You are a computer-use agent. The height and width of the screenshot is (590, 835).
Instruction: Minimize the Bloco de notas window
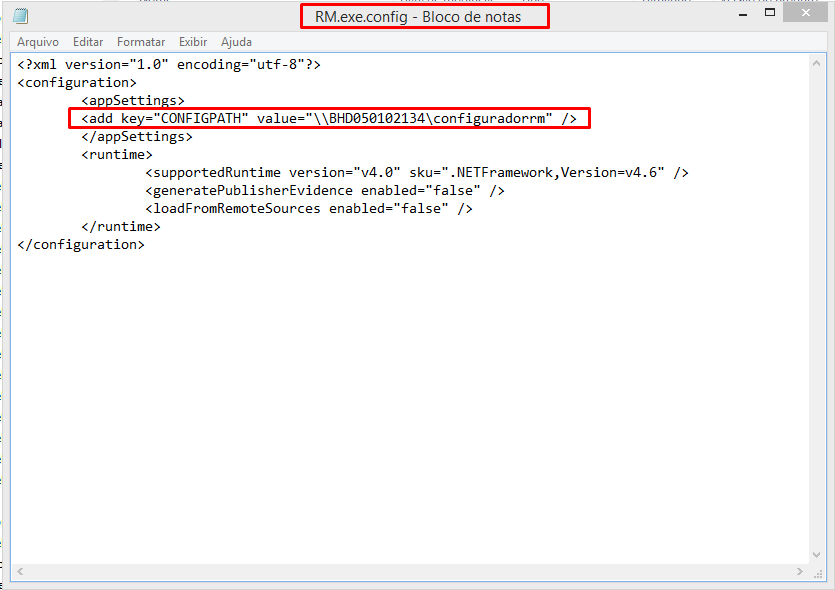click(743, 14)
